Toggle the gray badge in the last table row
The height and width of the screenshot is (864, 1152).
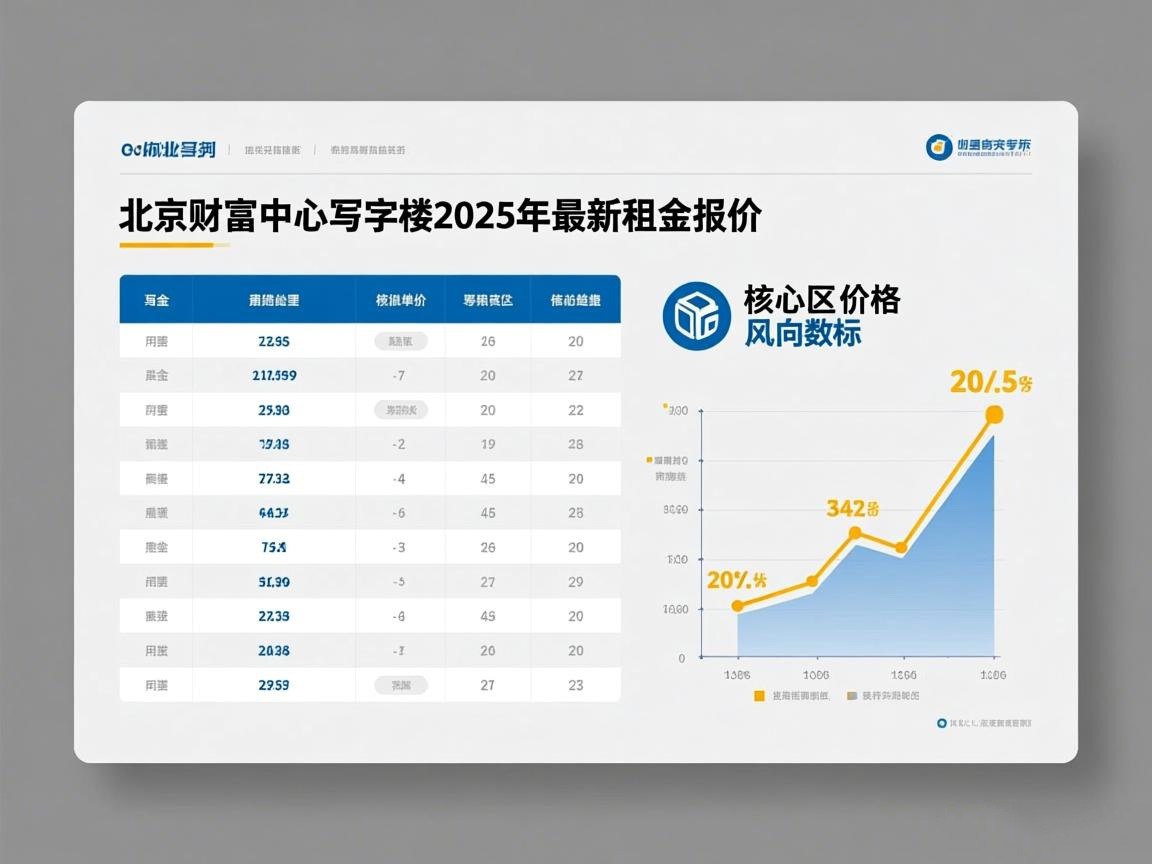(399, 684)
